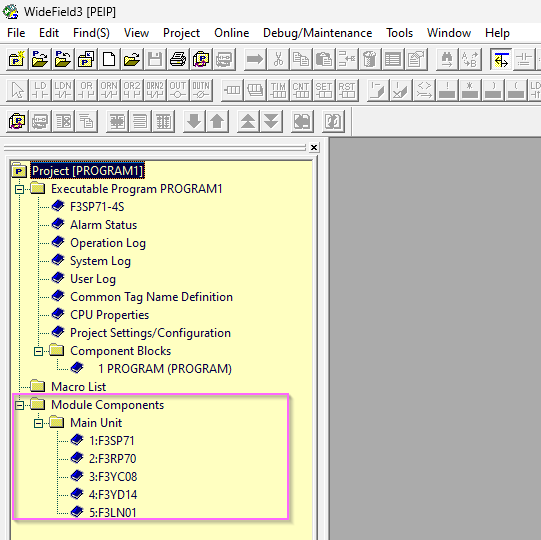541x540 pixels.
Task: Open the Tools menu
Action: (400, 33)
